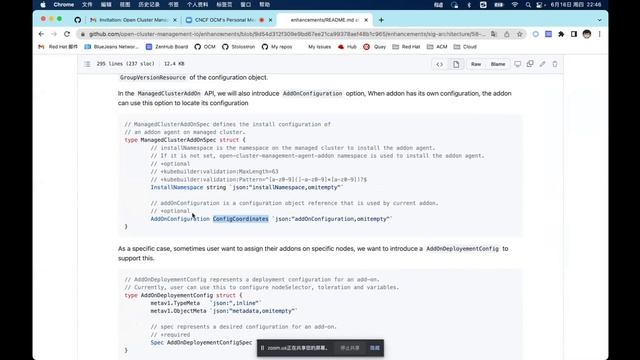The height and width of the screenshot is (360, 640).
Task: Open the 文件 menu in menu bar
Action: (x=87, y=4)
